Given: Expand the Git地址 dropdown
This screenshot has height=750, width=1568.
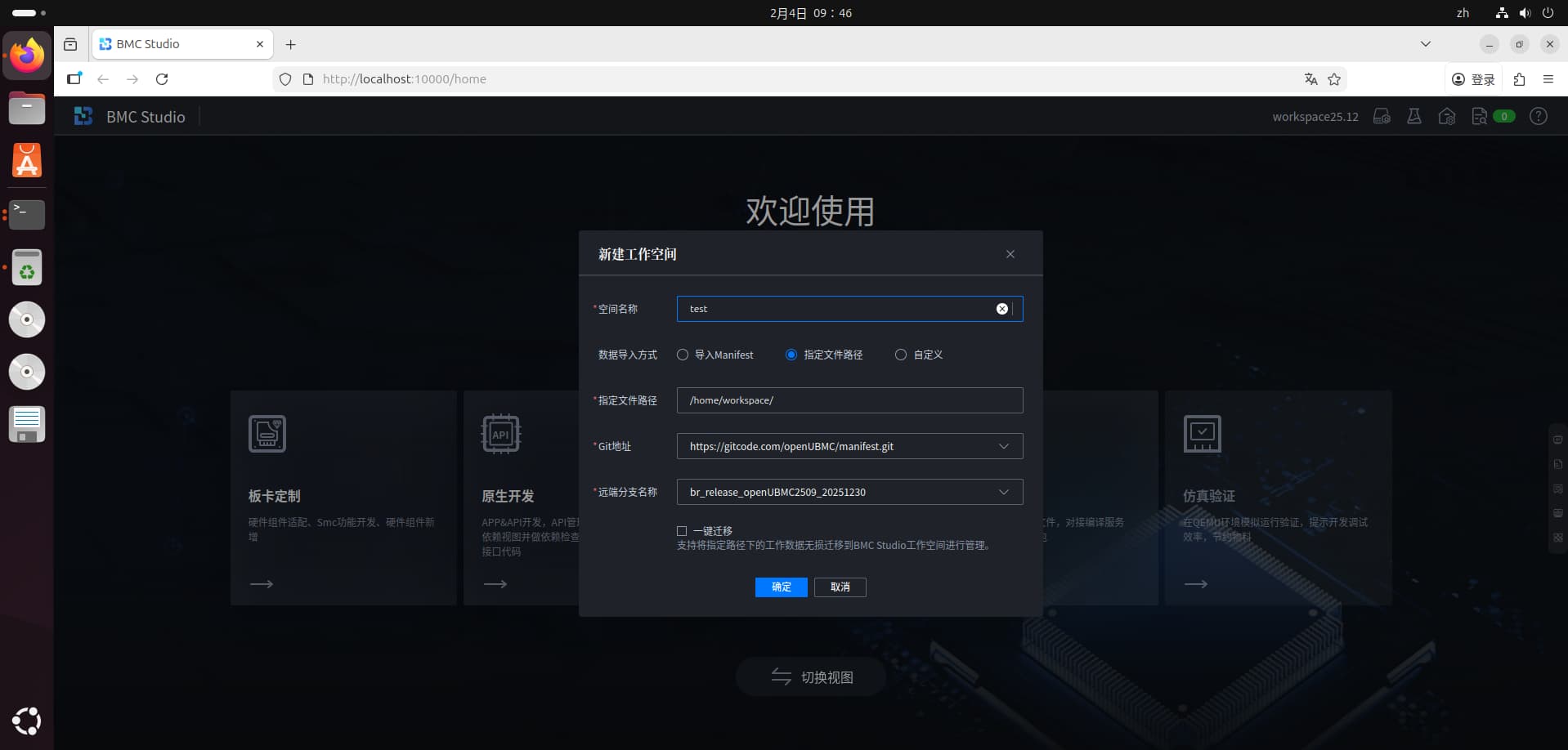Looking at the screenshot, I should point(1003,446).
